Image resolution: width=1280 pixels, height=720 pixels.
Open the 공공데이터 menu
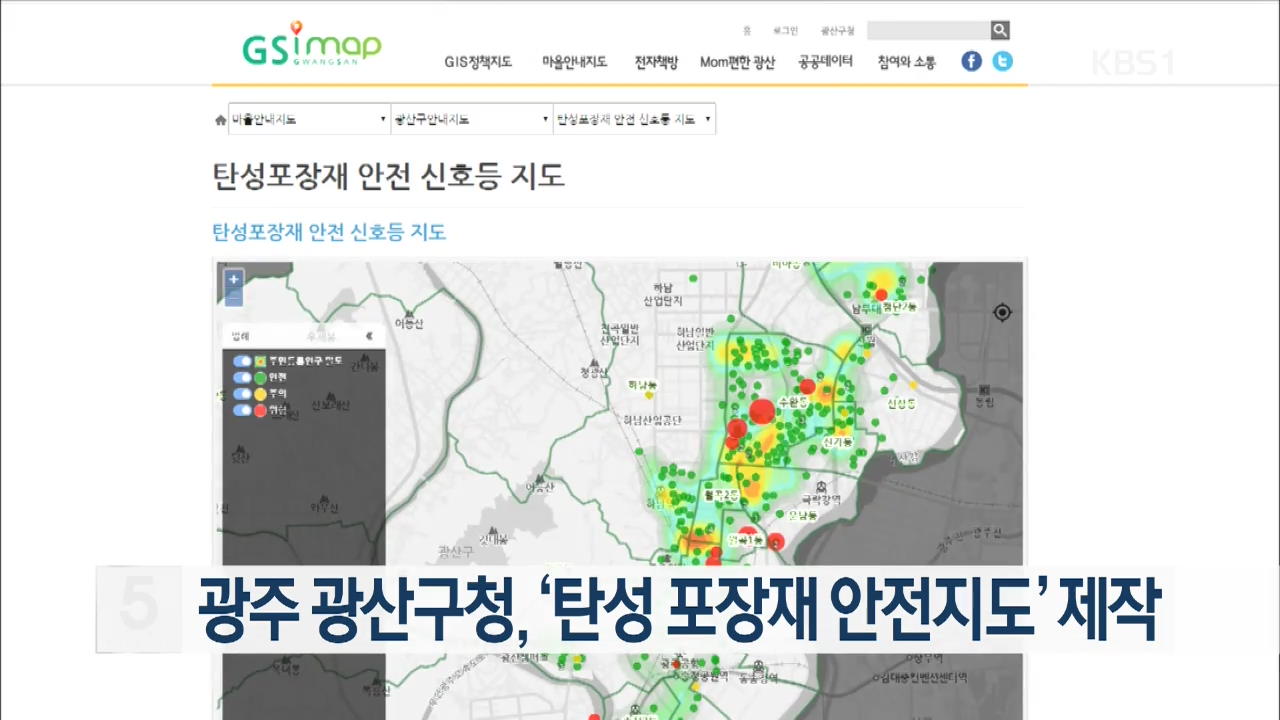[825, 62]
